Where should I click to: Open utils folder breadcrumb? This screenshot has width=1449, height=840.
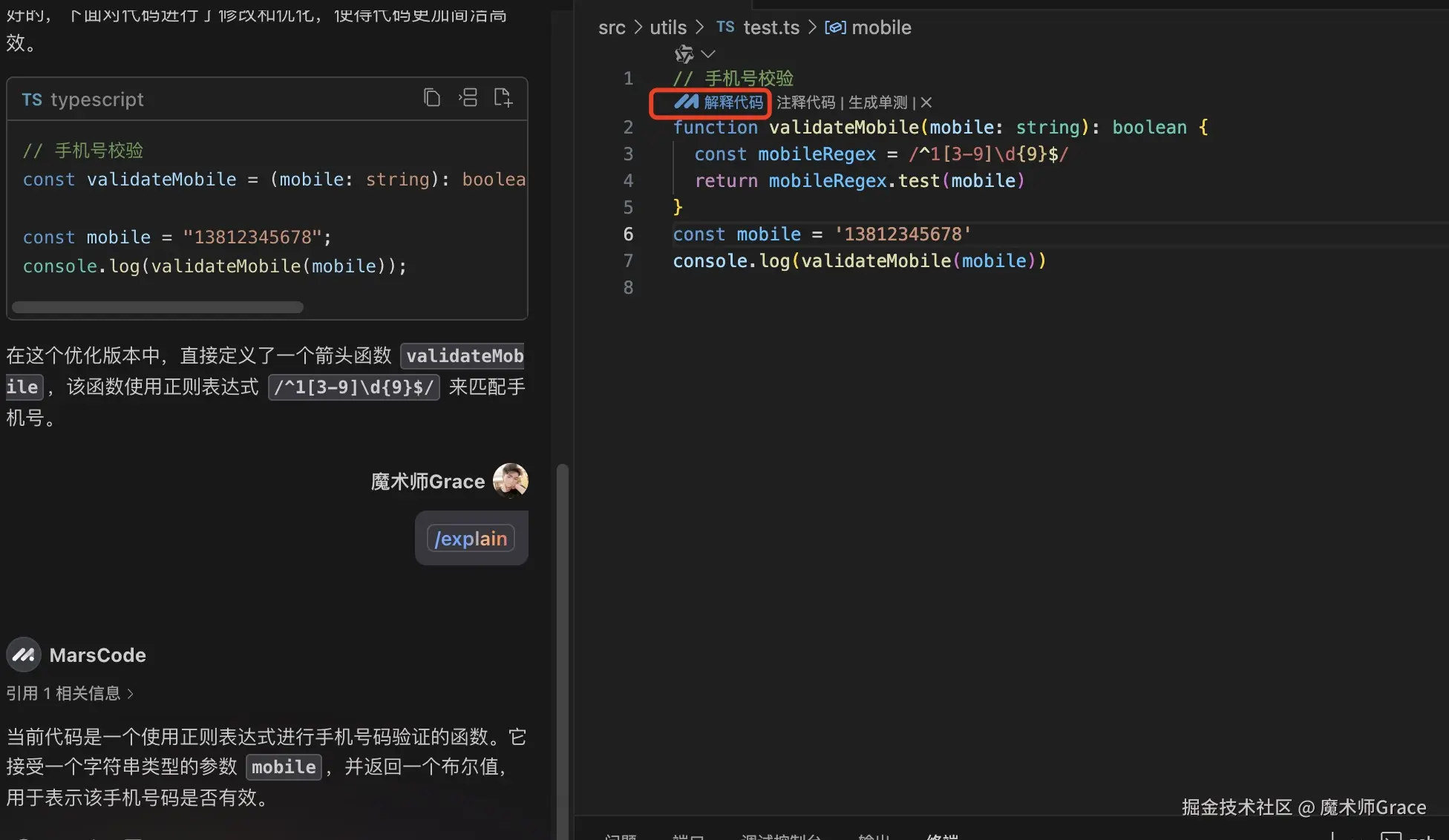[668, 27]
